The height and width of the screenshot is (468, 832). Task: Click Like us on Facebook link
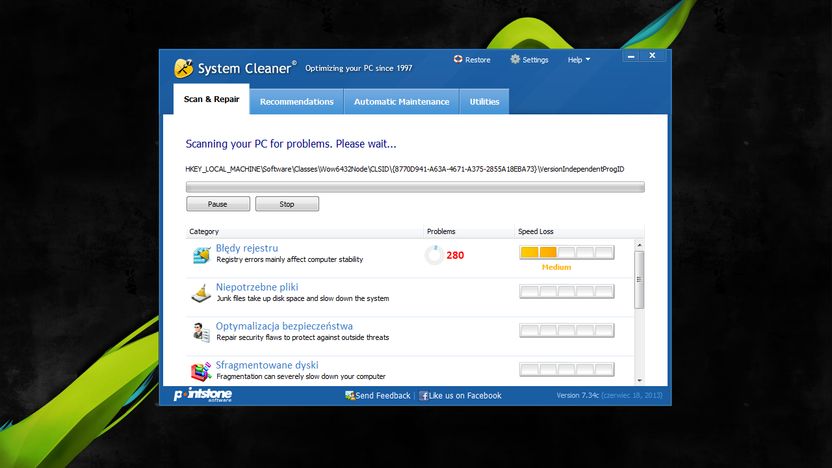[x=465, y=396]
